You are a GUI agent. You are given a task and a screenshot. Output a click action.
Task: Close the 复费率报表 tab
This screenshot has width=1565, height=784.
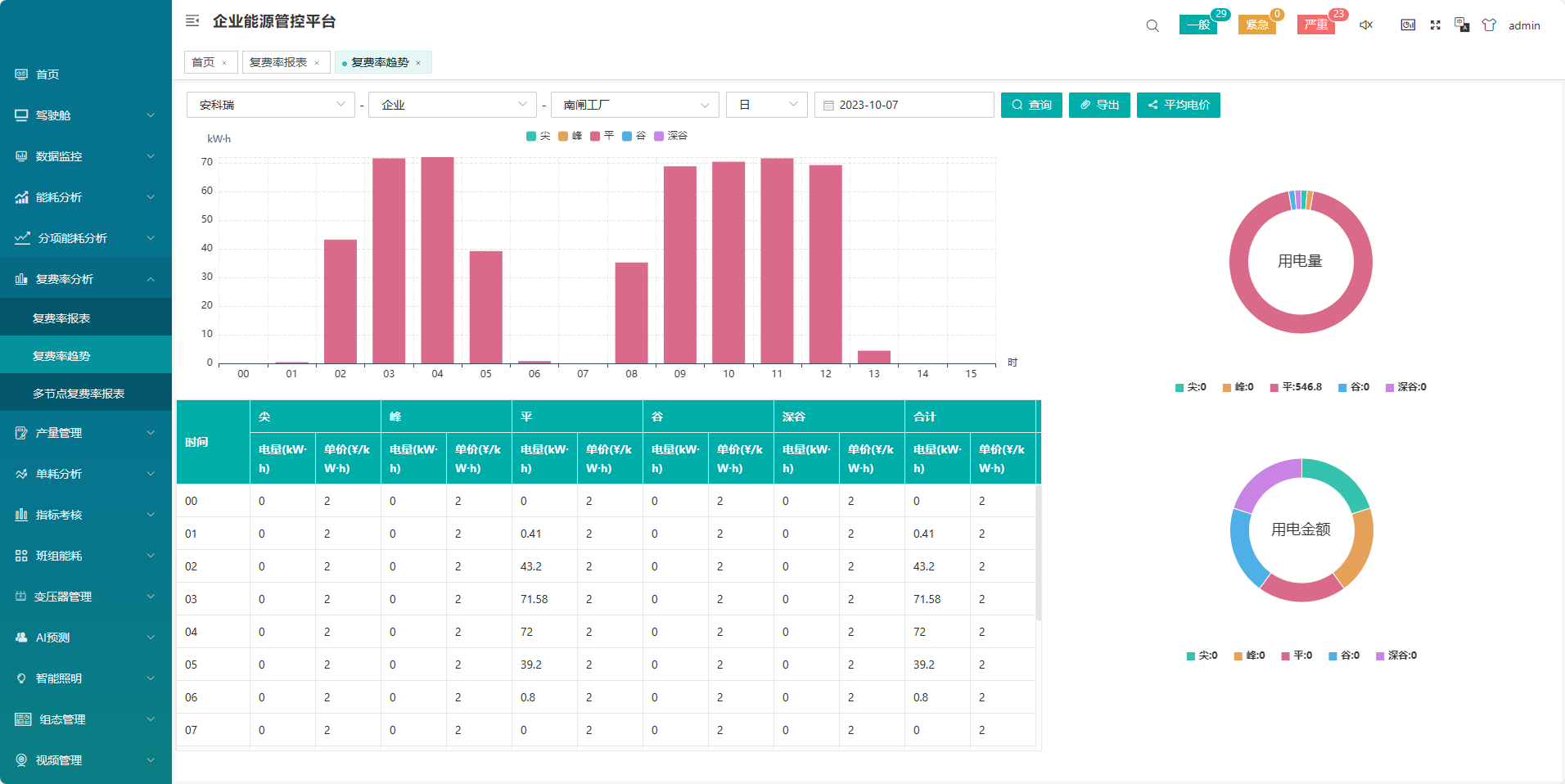(x=317, y=63)
